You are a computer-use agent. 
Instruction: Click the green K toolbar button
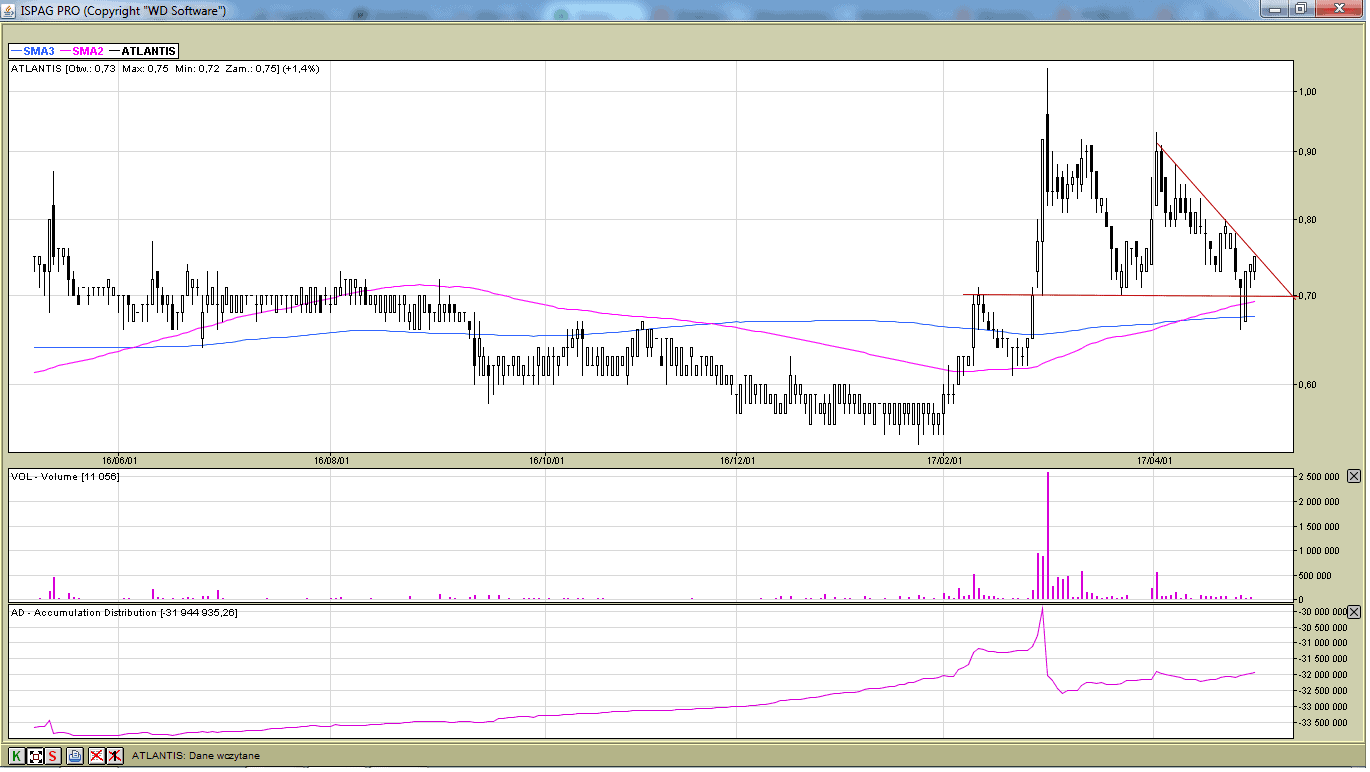pyautogui.click(x=16, y=756)
